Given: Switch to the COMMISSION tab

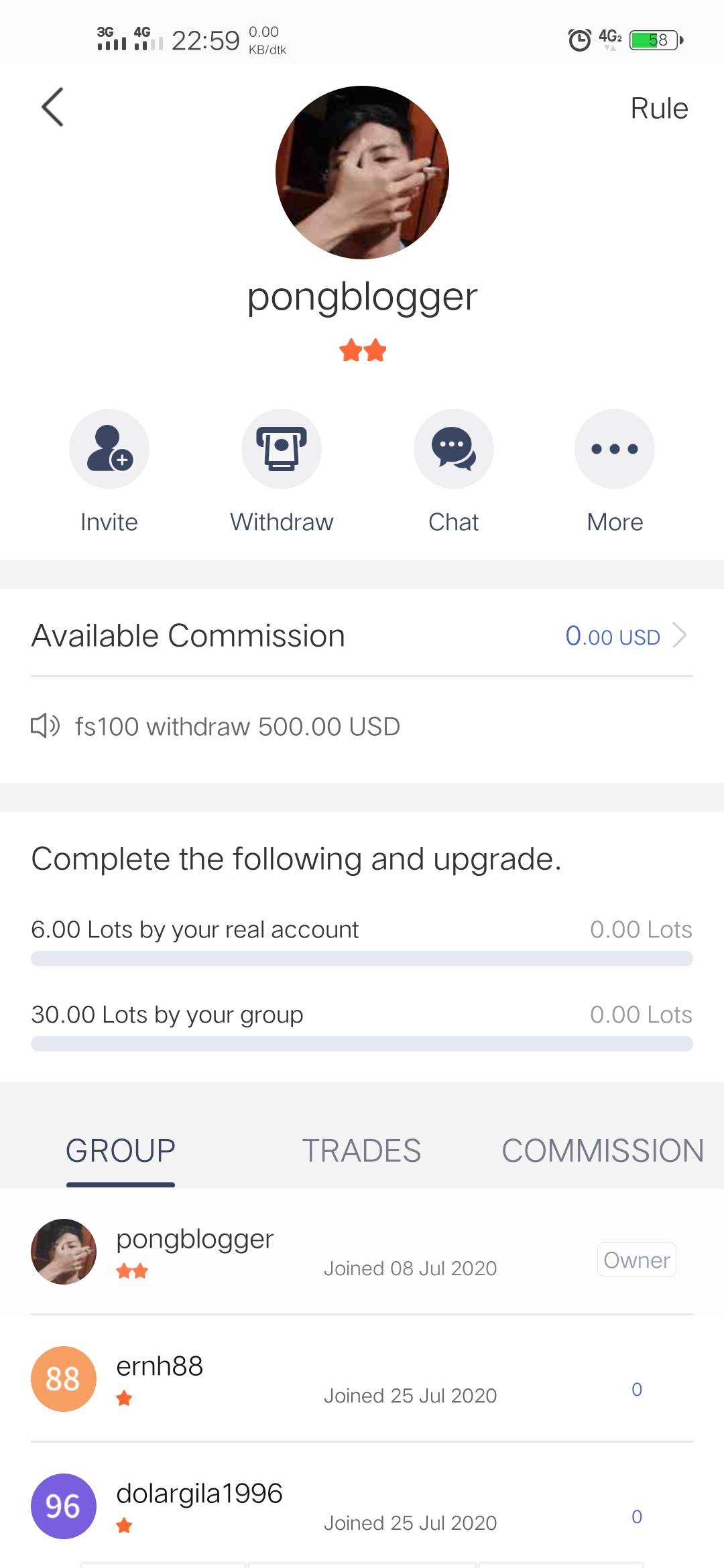Looking at the screenshot, I should coord(602,1151).
